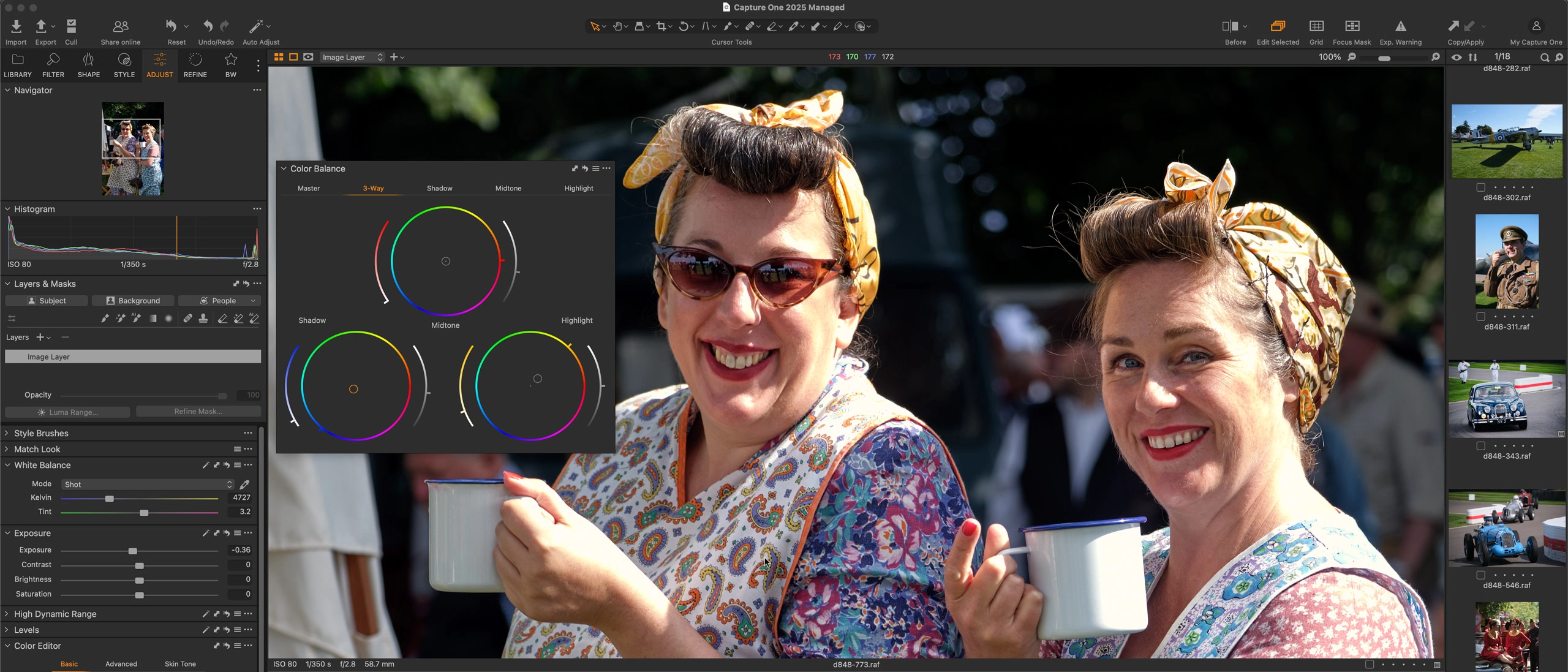Open the Skin Tone tab in Color Editor
This screenshot has height=672, width=1568.
pyautogui.click(x=180, y=664)
